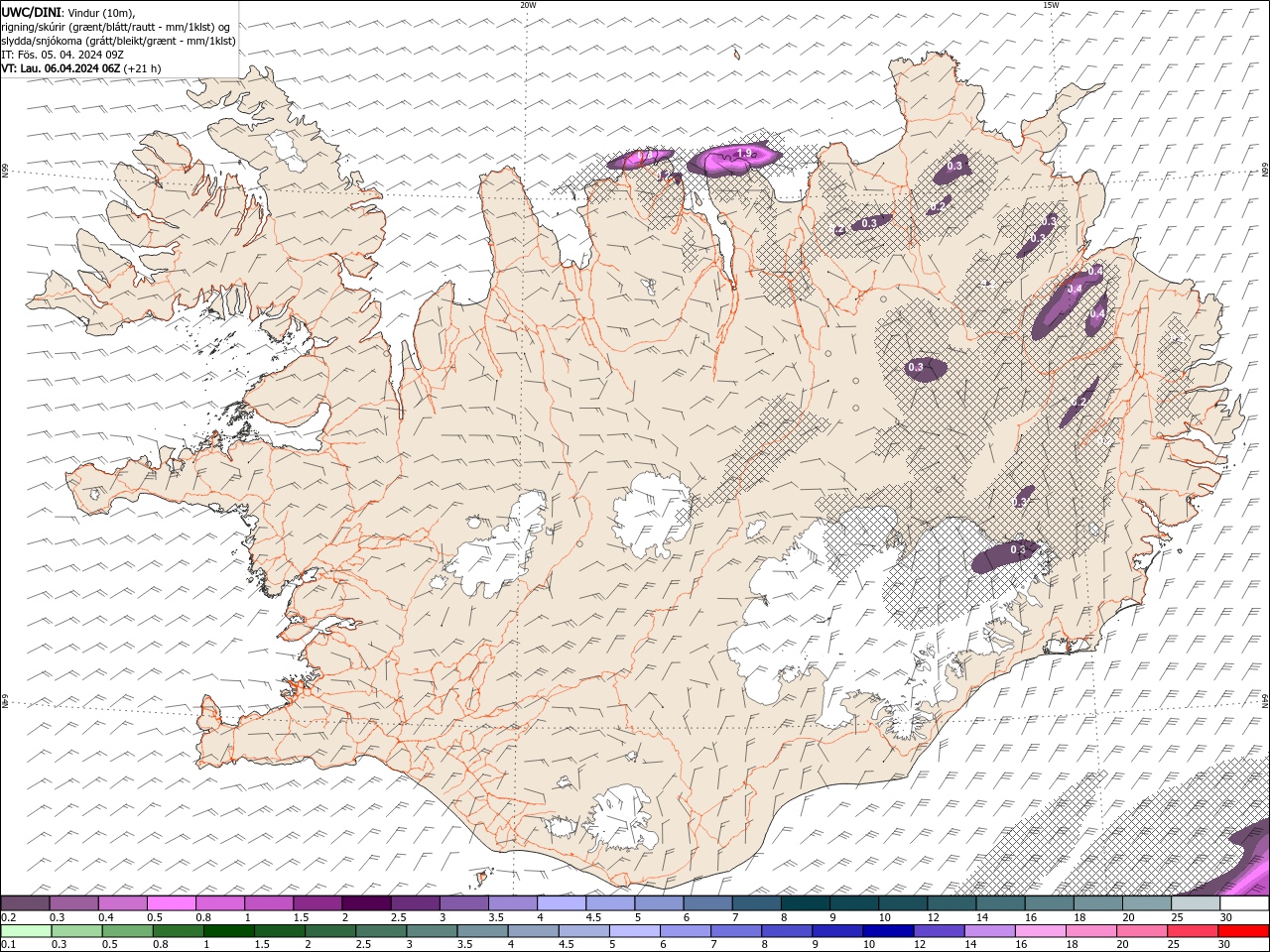Pick lower legend light pink swatch labeled 16
1270x952 pixels.
1040,931
